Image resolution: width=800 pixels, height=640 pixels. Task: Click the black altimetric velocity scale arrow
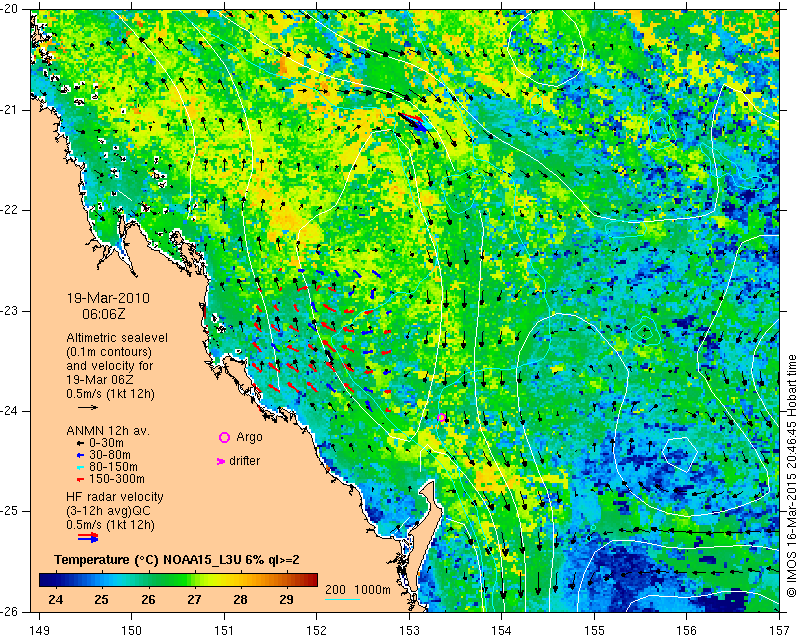point(88,407)
